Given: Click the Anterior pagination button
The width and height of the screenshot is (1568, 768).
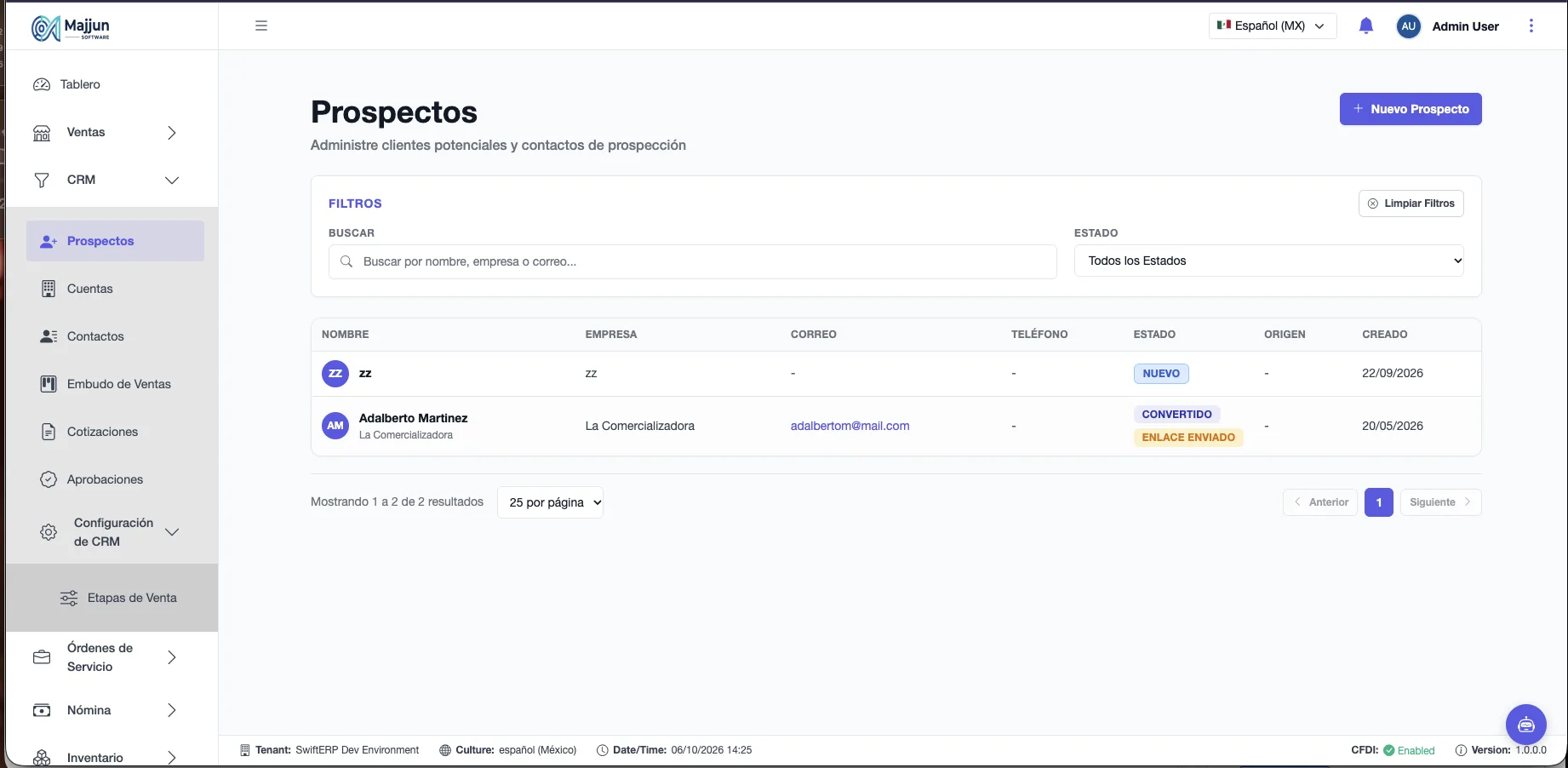Looking at the screenshot, I should coord(1320,502).
